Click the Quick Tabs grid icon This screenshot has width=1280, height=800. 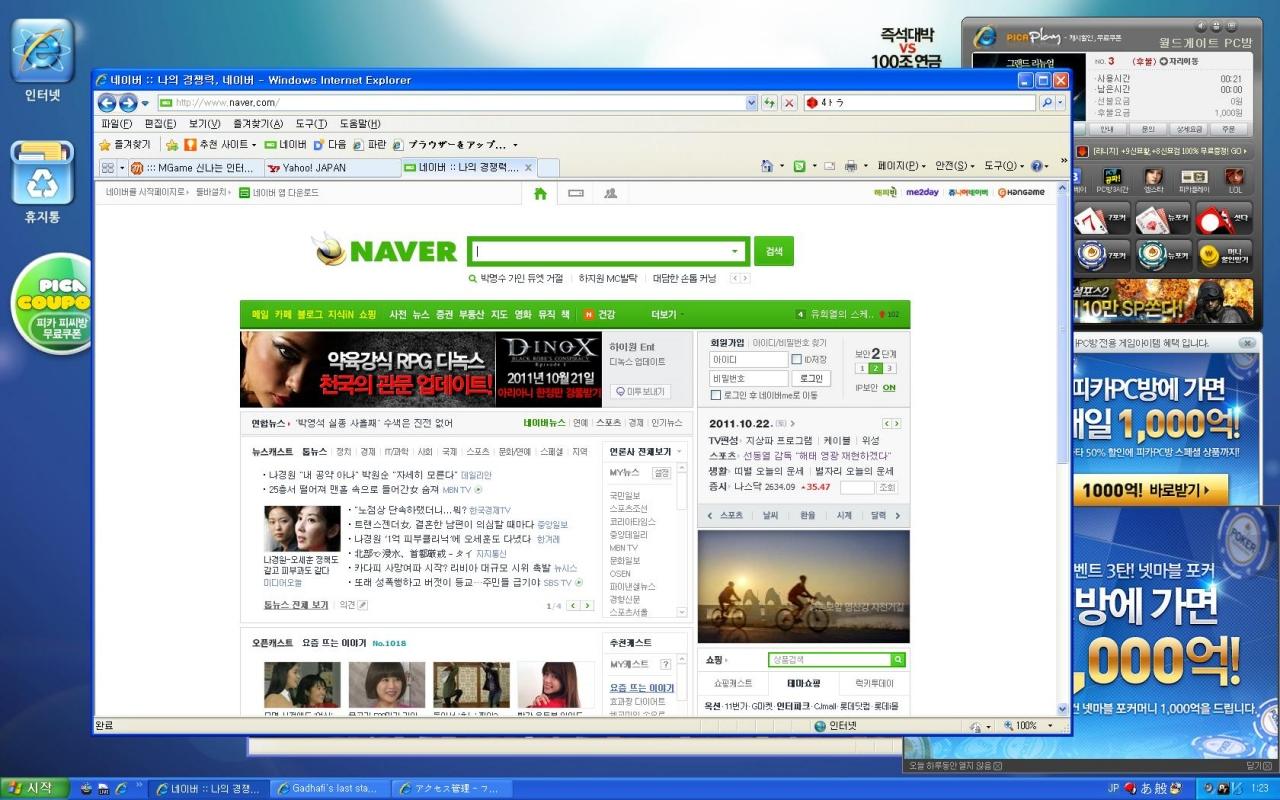pos(107,168)
